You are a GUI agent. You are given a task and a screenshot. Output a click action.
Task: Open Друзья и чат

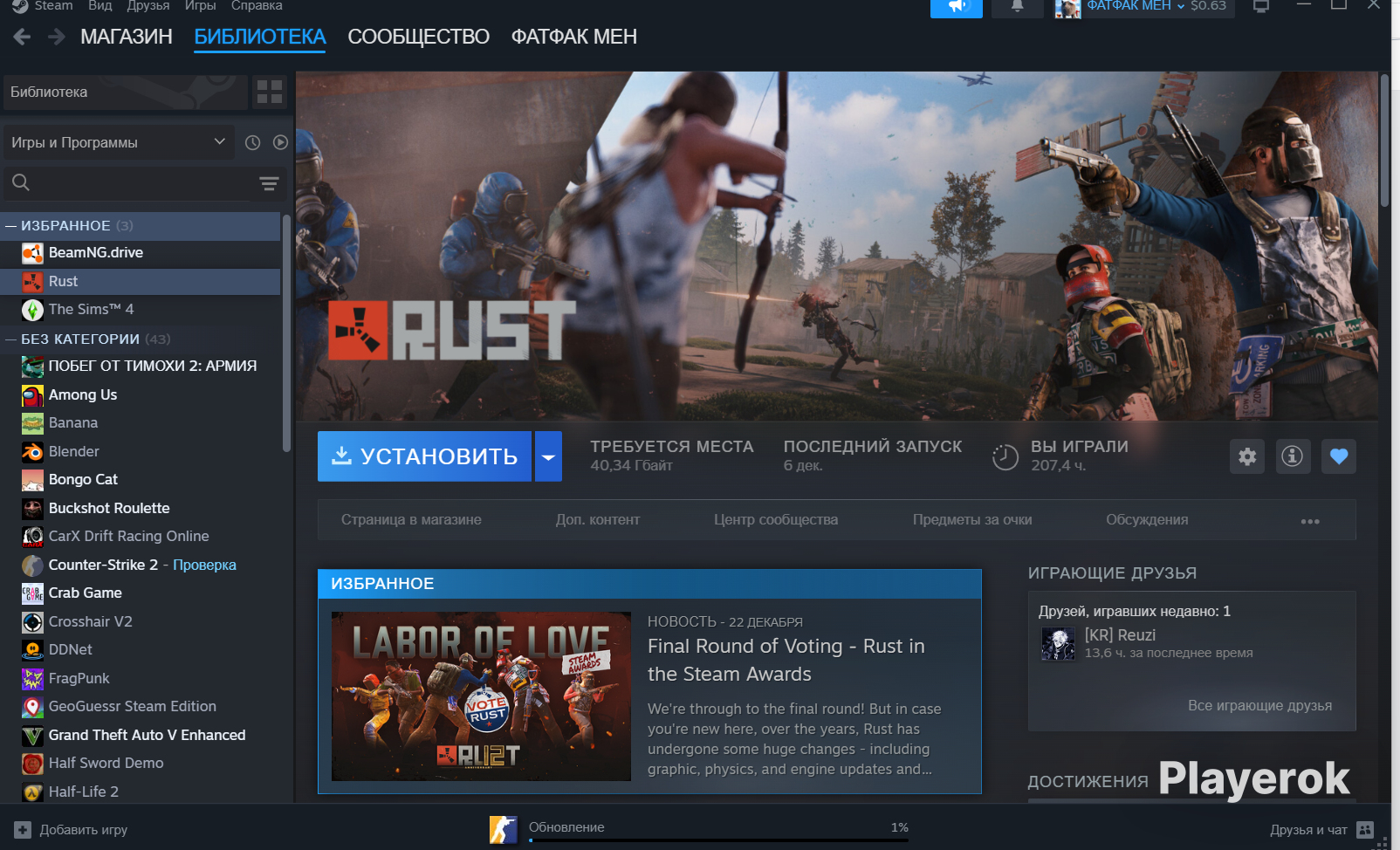click(x=1321, y=830)
